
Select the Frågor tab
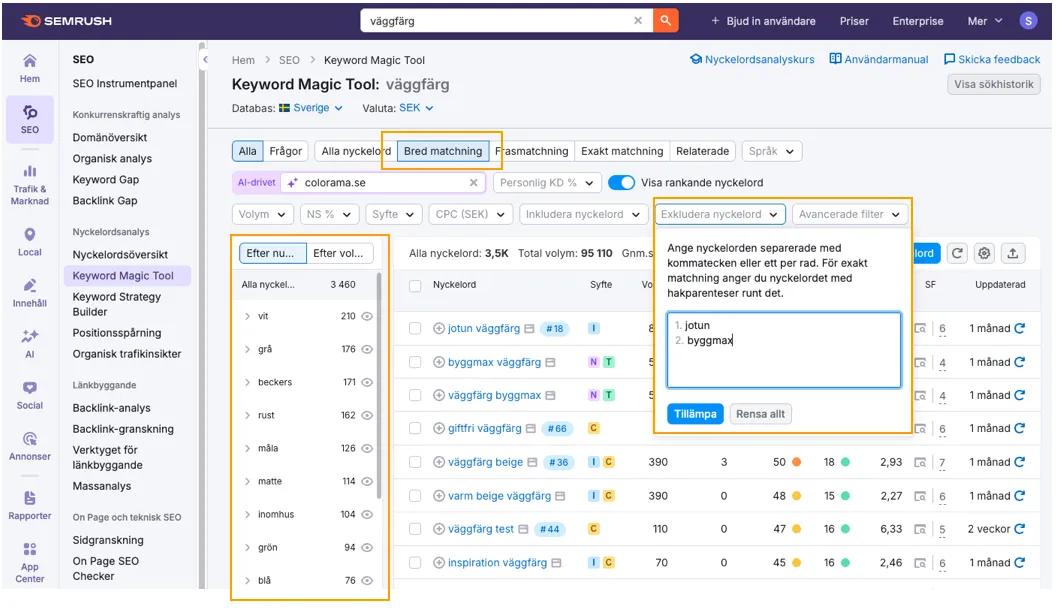pyautogui.click(x=285, y=151)
